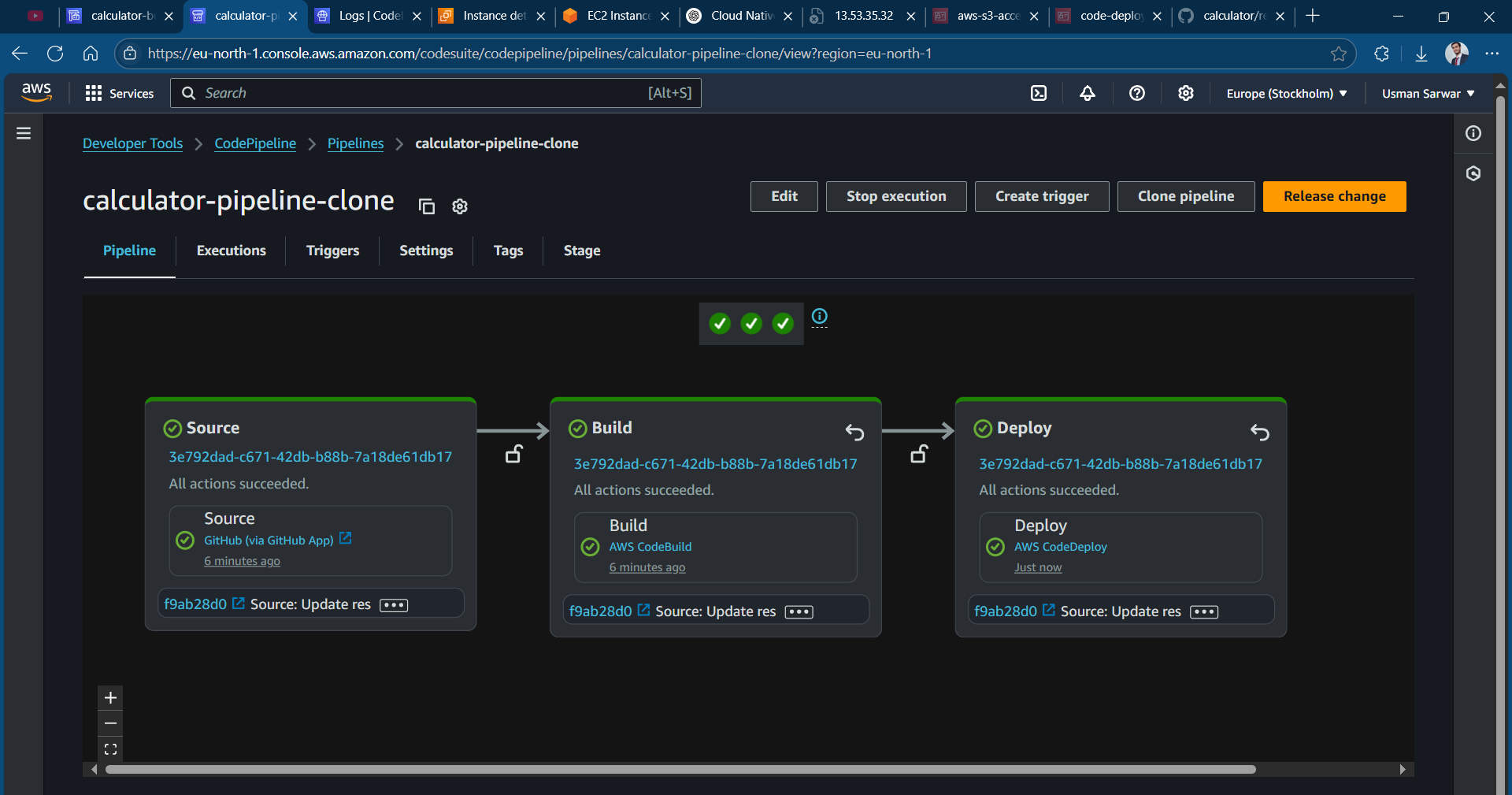Open AWS CodeBuild action link

pos(650,547)
